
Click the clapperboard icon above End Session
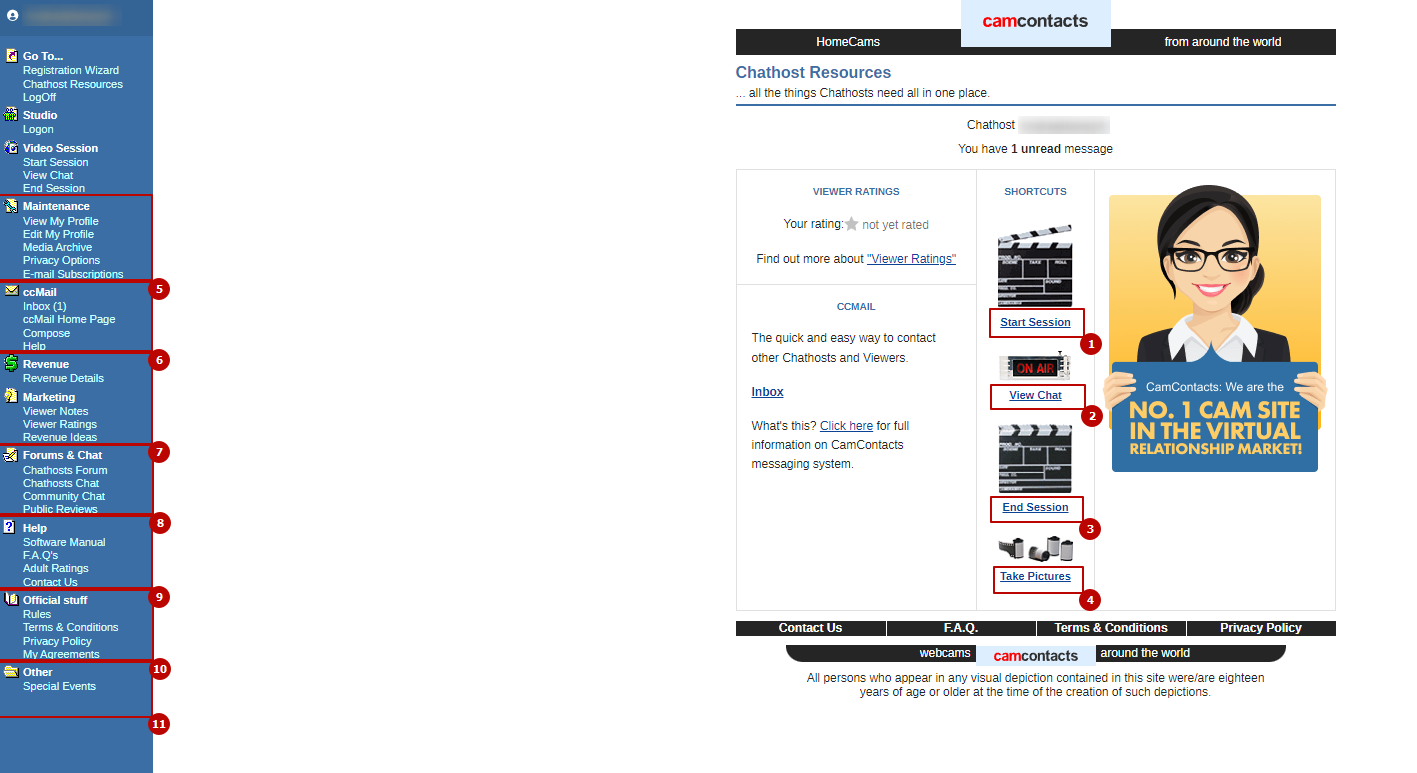click(1035, 458)
